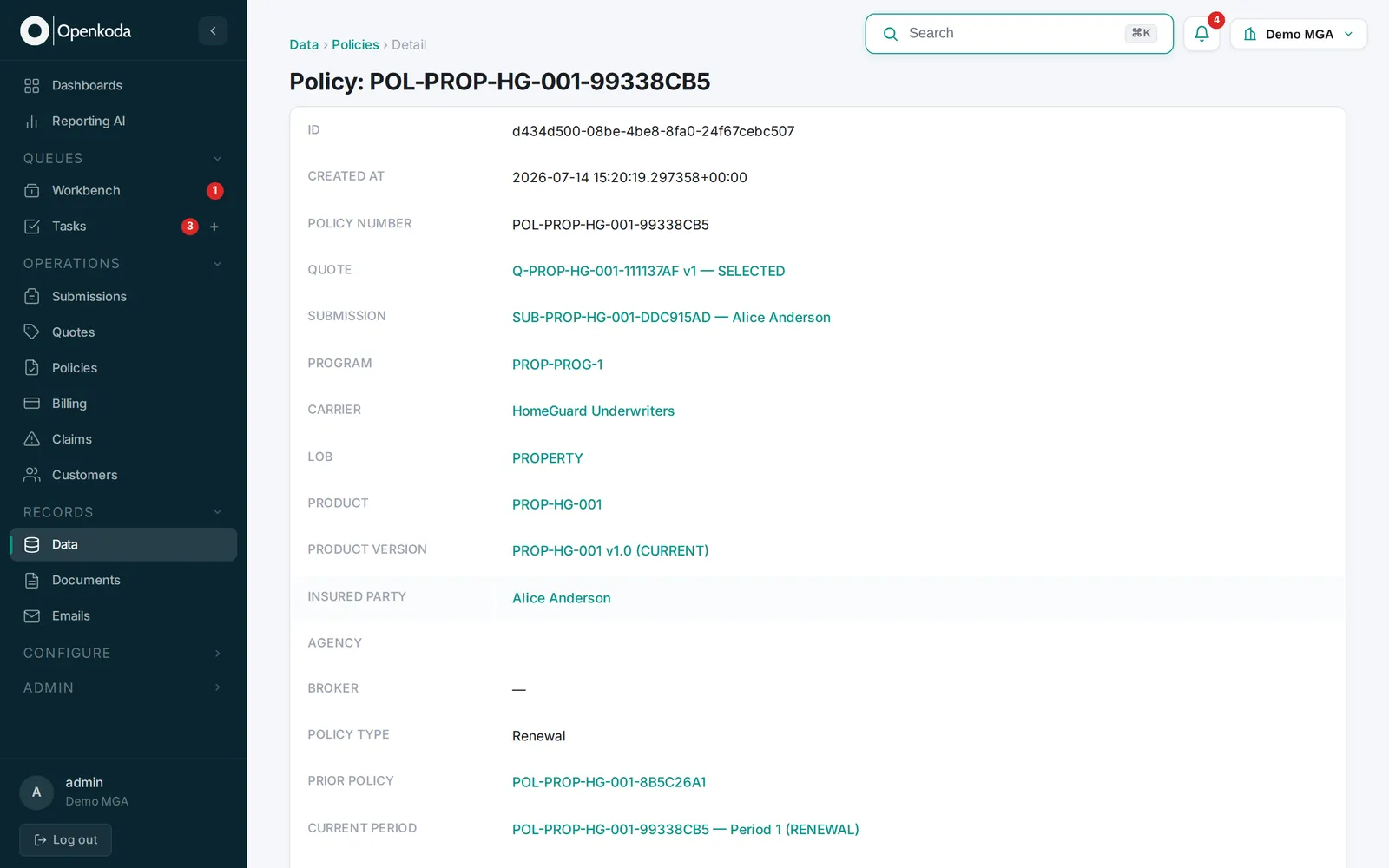Click the Quotes tag icon
Screen dimensions: 1389x868
coord(32,332)
